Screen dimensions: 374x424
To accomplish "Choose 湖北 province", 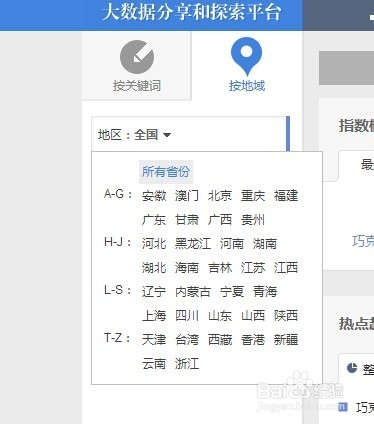I will (x=154, y=268).
